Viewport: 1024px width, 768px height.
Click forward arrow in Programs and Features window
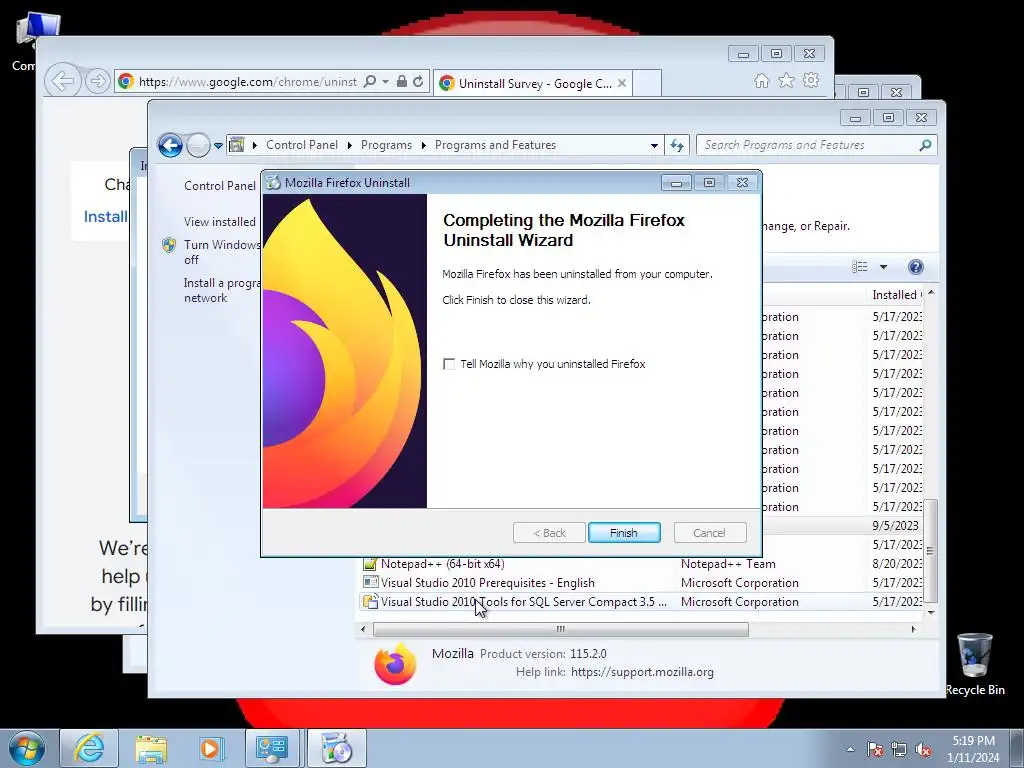point(198,145)
